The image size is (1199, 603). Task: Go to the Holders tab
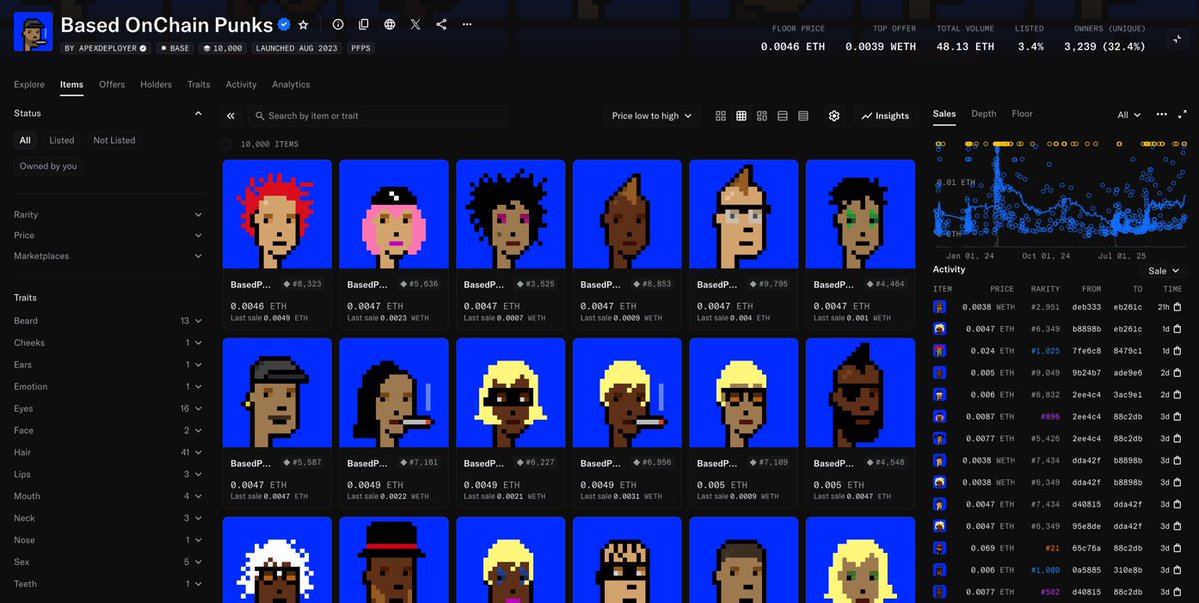click(156, 85)
